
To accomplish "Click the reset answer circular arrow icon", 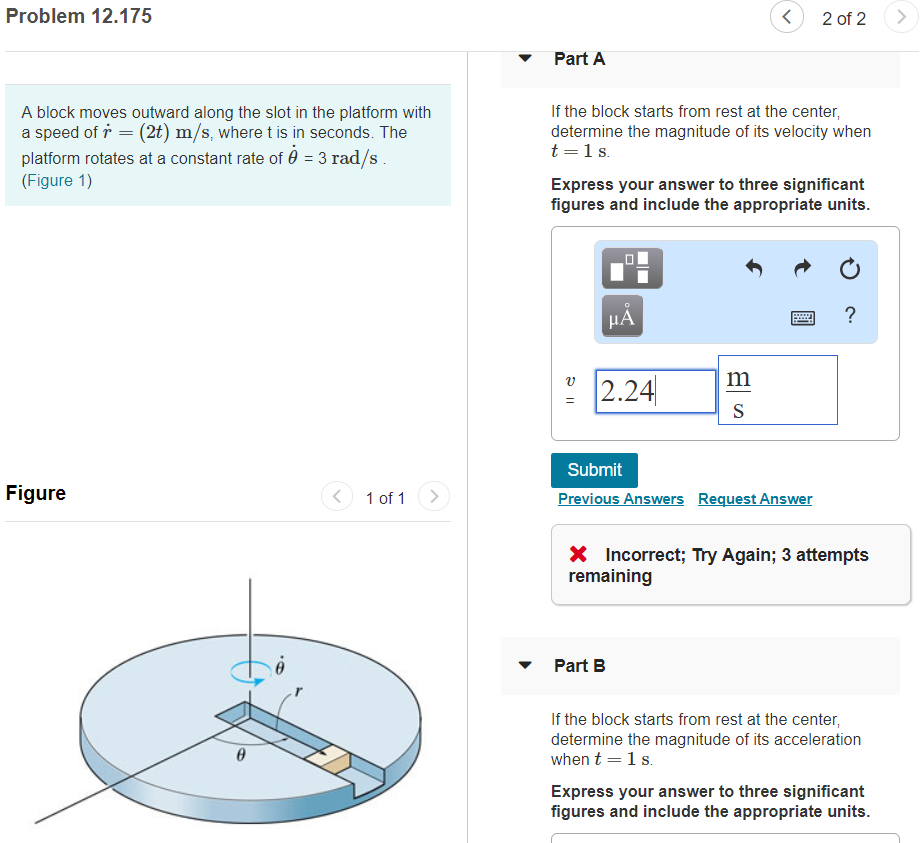I will click(848, 268).
